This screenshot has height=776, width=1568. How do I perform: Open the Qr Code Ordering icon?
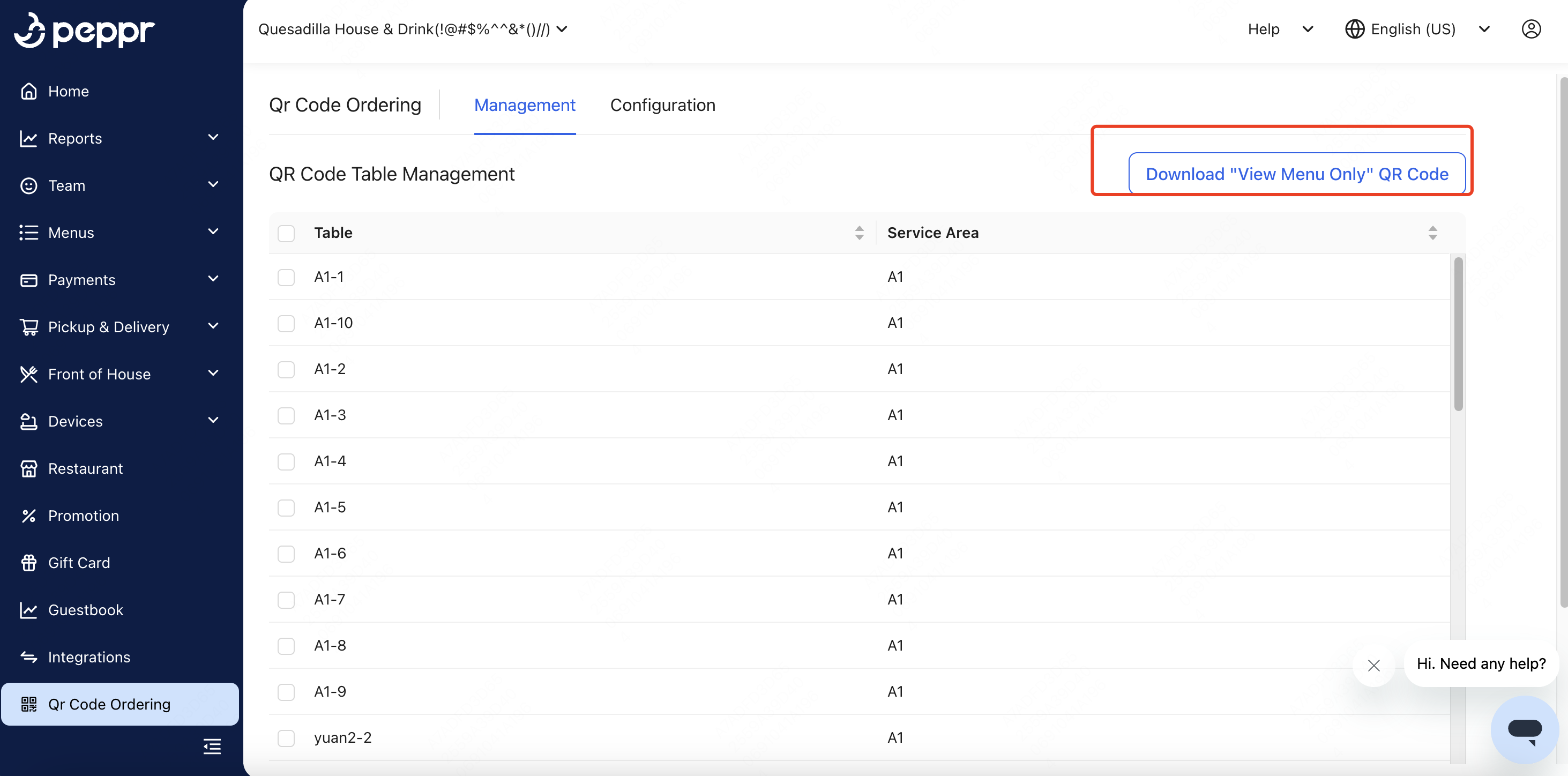coord(29,704)
